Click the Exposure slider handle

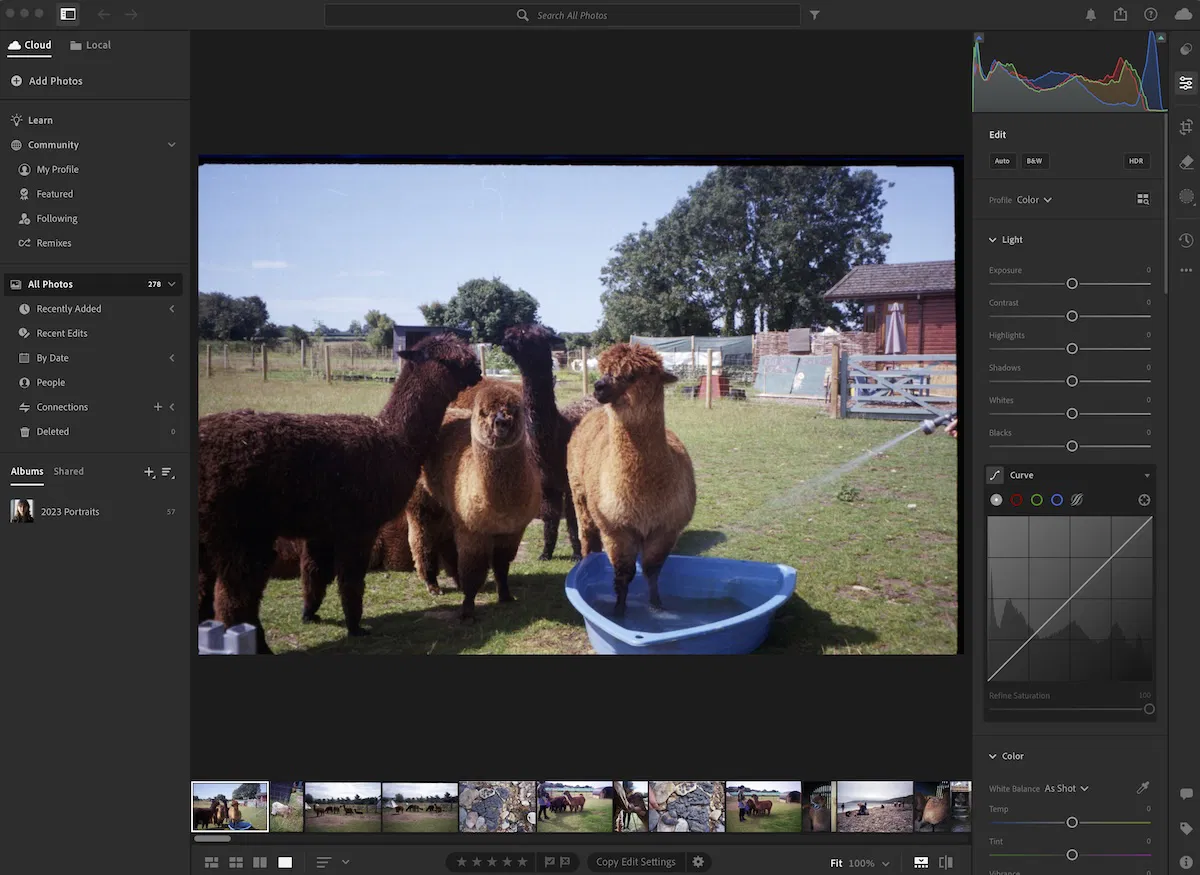(1072, 284)
